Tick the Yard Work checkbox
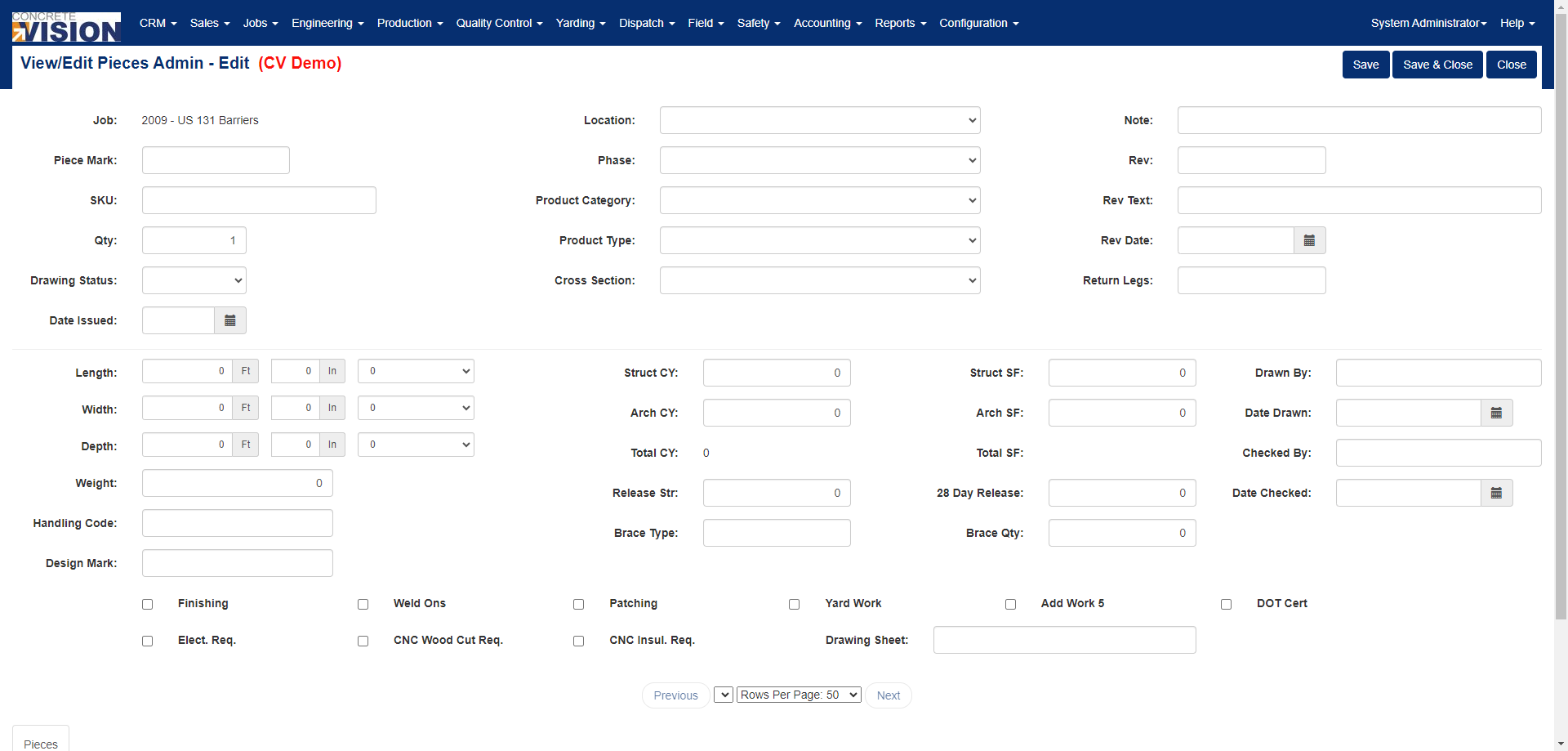Image resolution: width=1568 pixels, height=751 pixels. pyautogui.click(x=795, y=605)
